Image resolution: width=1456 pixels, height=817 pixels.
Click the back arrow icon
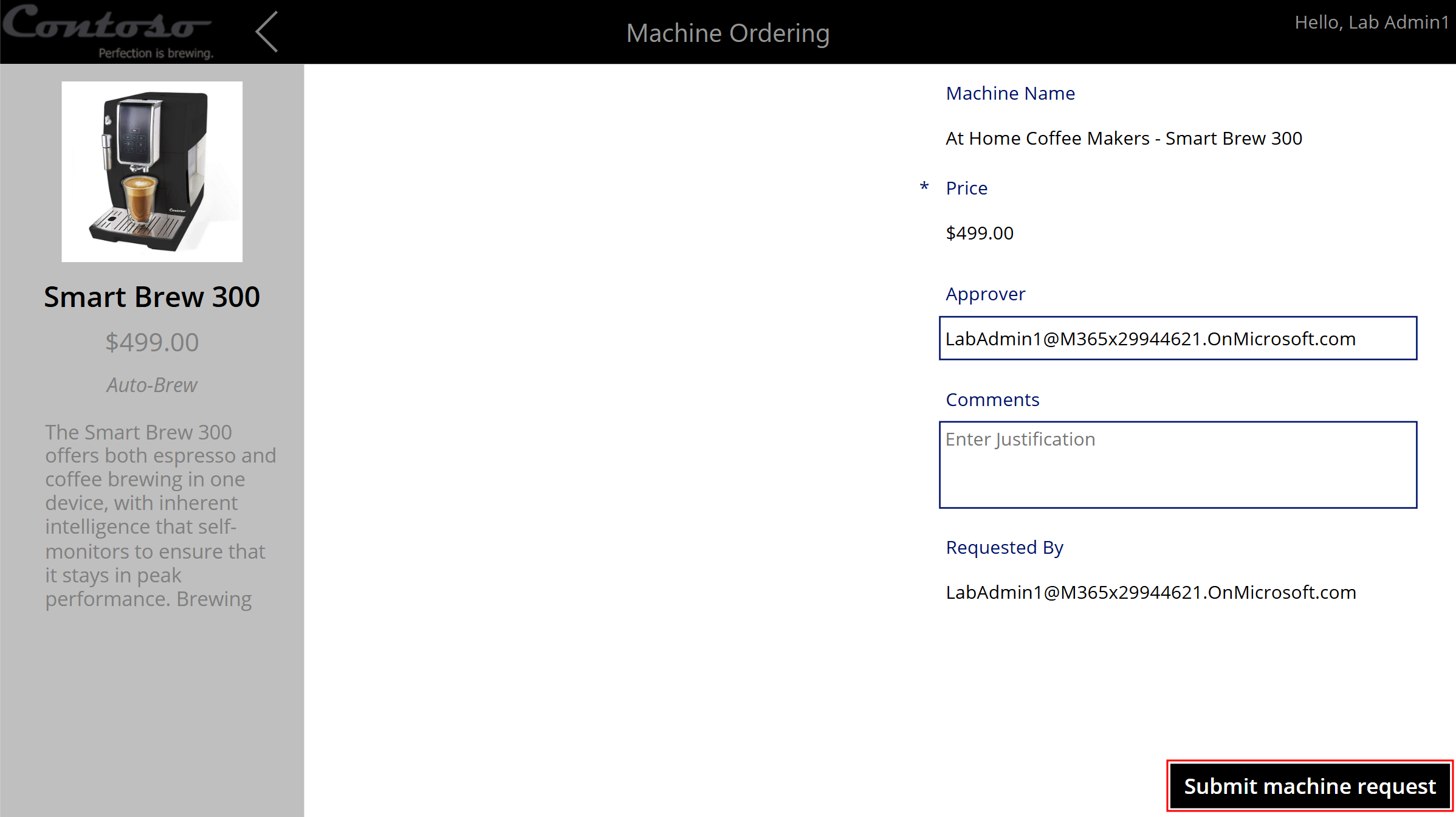tap(267, 32)
